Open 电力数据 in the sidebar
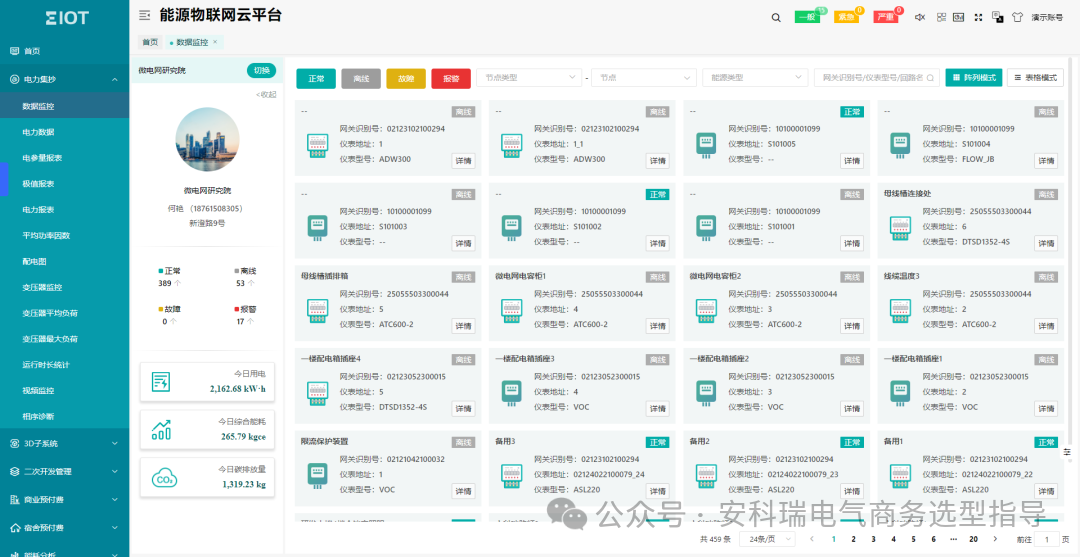1080x557 pixels. [64, 132]
